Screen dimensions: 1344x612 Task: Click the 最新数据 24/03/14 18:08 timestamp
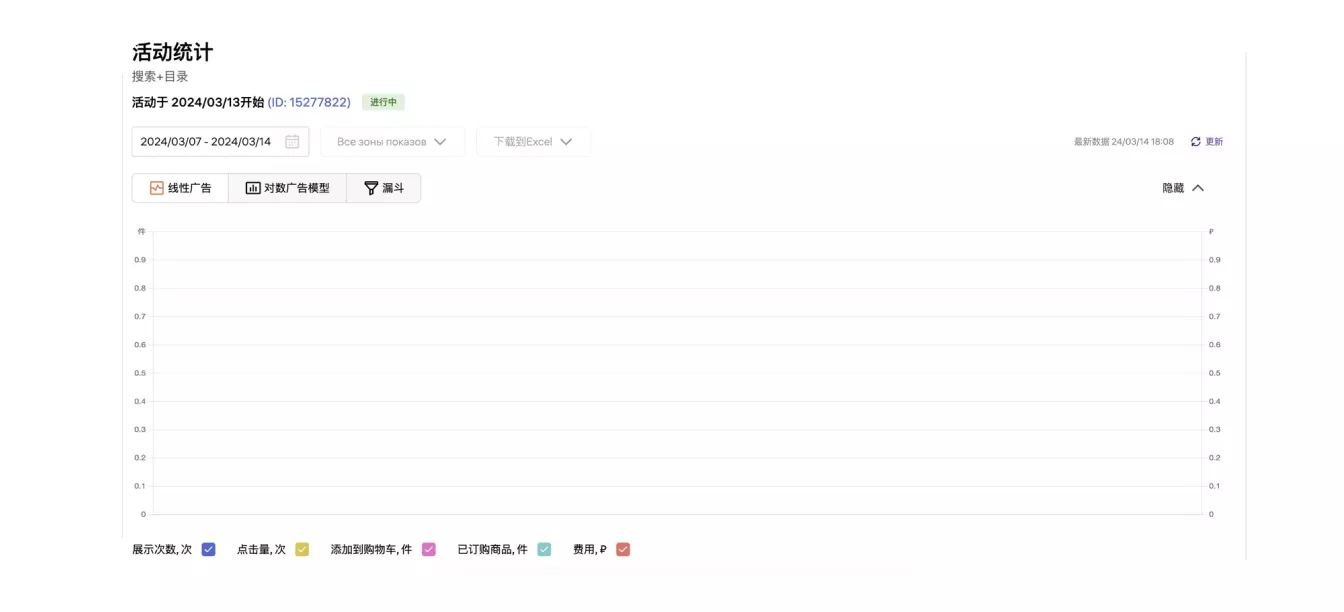click(1124, 142)
